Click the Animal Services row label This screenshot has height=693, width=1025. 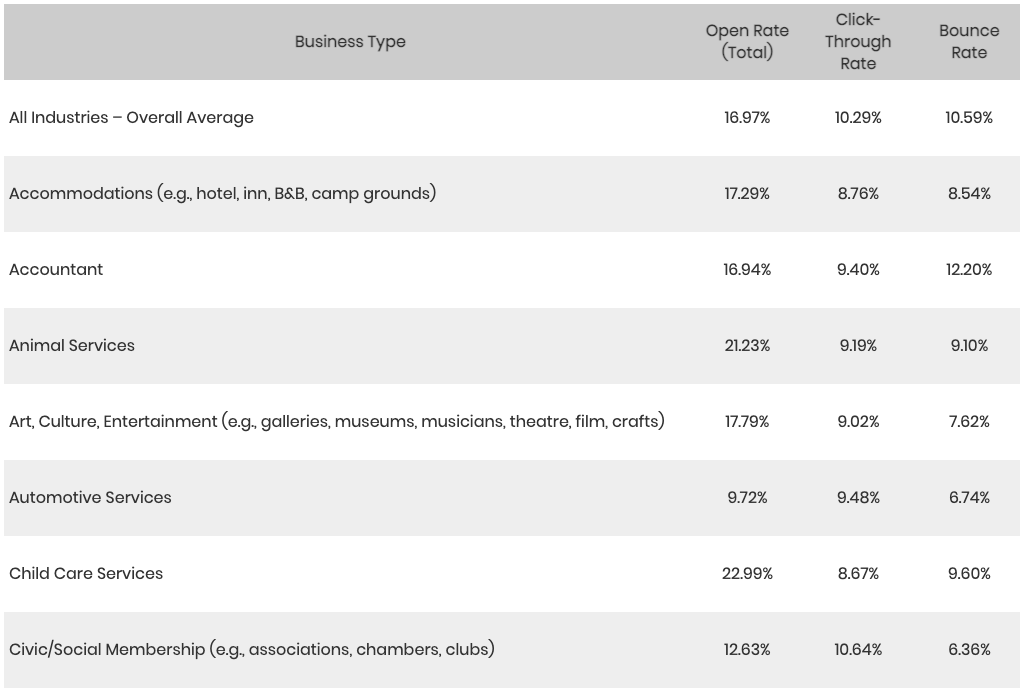tap(72, 346)
